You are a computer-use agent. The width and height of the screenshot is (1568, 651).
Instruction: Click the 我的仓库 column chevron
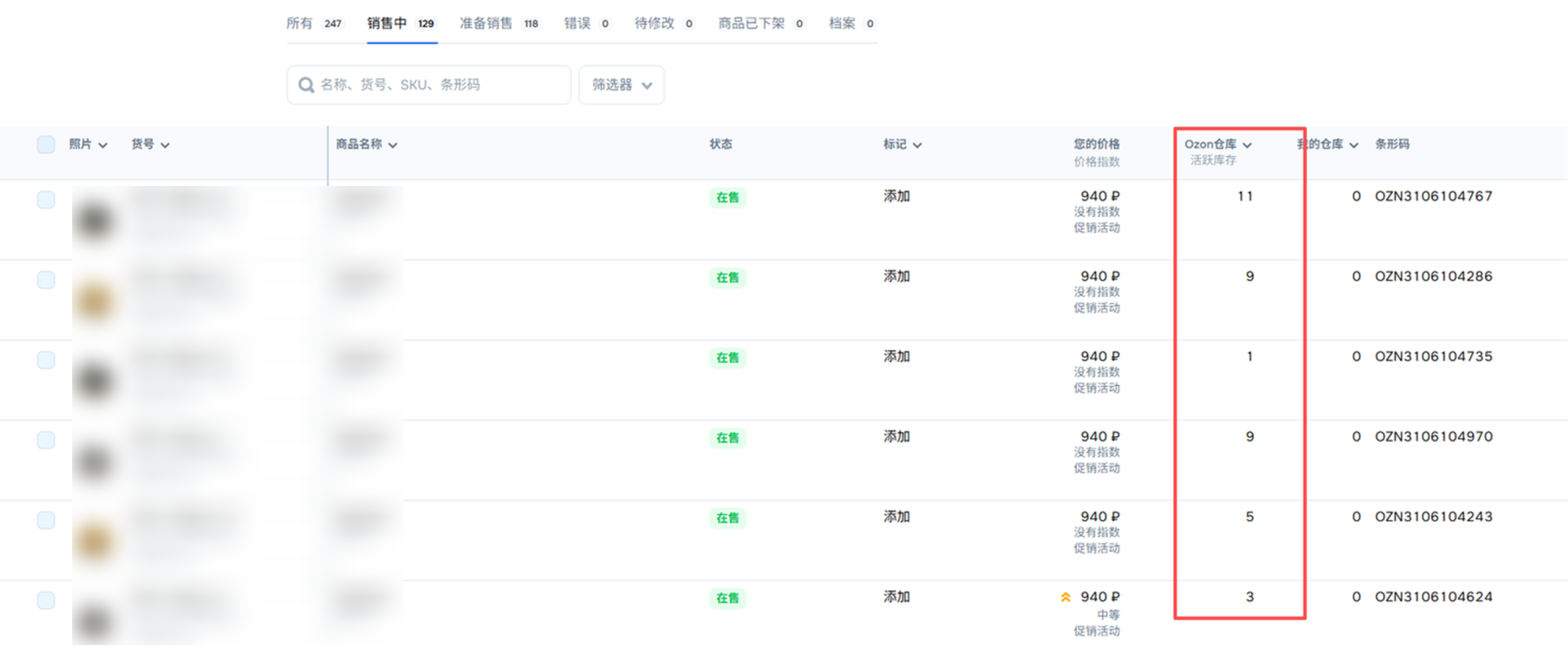point(1354,145)
